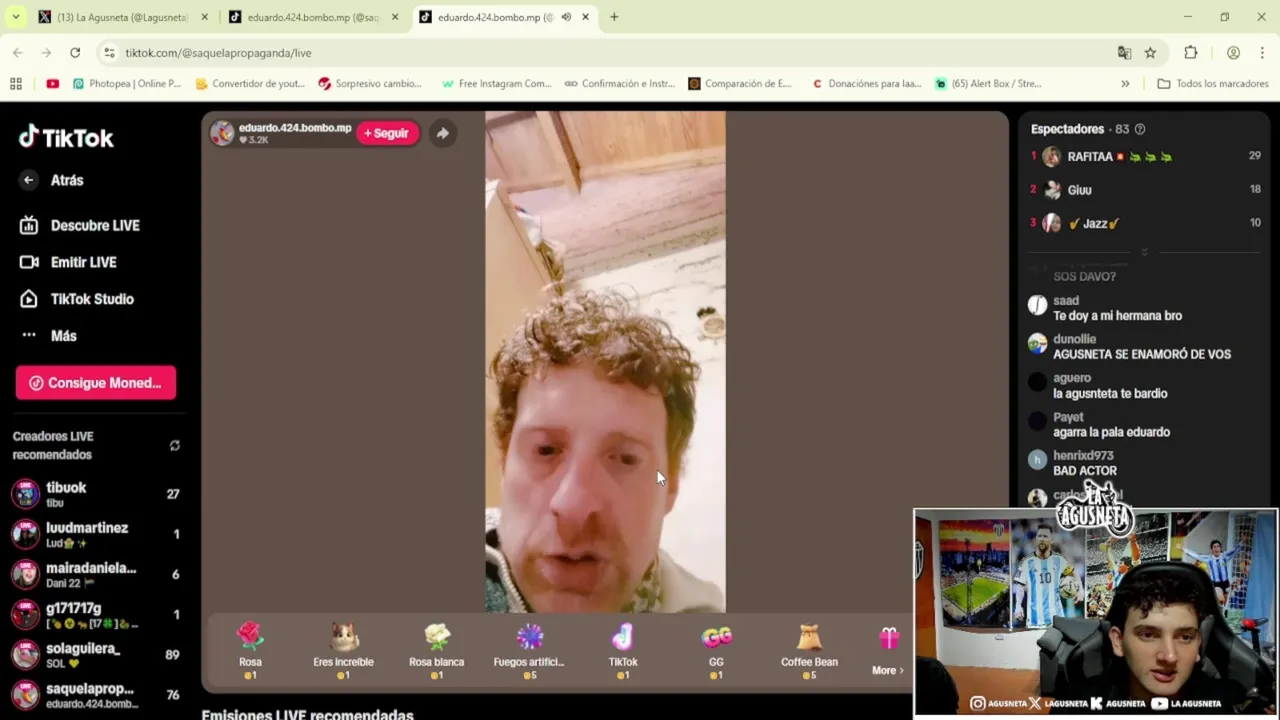Click commenter saad

pos(1066,301)
